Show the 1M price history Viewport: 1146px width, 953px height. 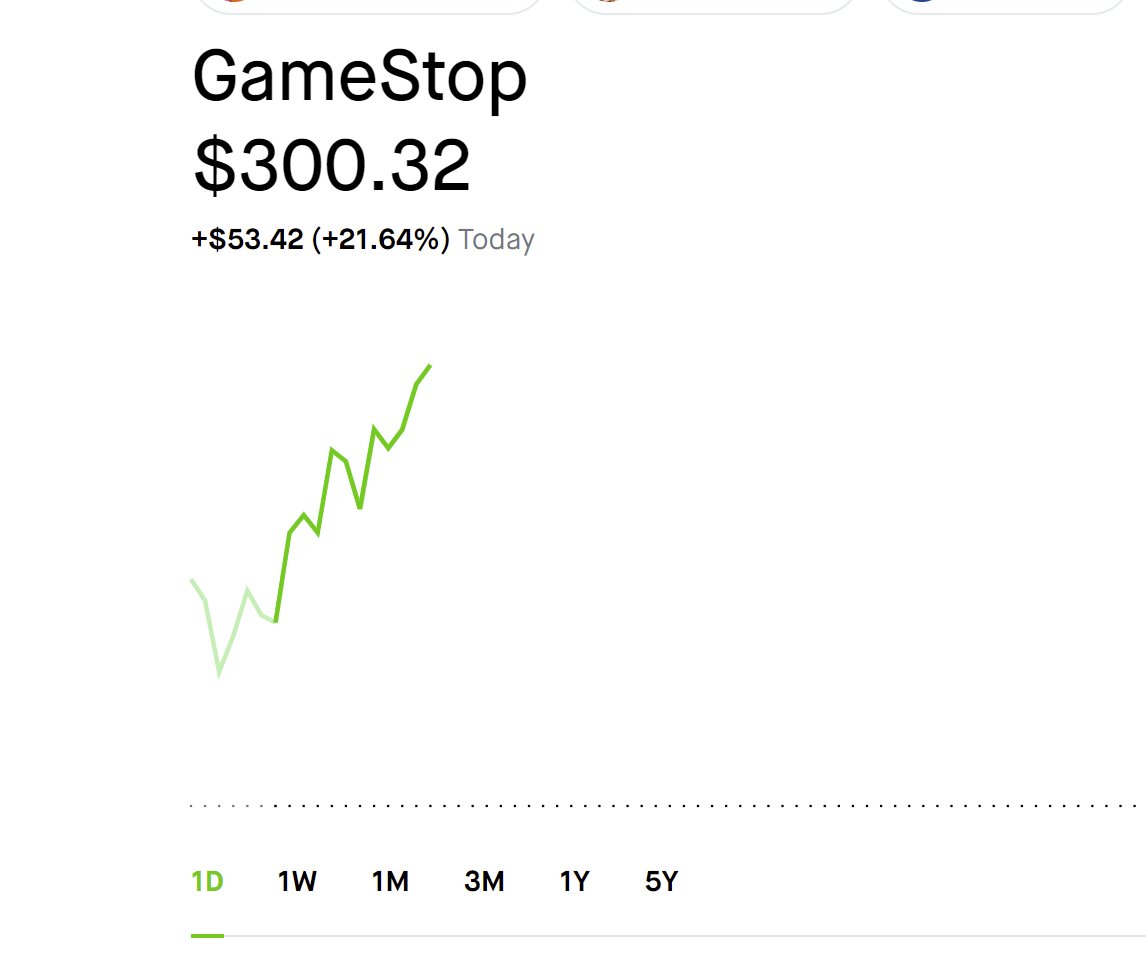click(x=390, y=881)
